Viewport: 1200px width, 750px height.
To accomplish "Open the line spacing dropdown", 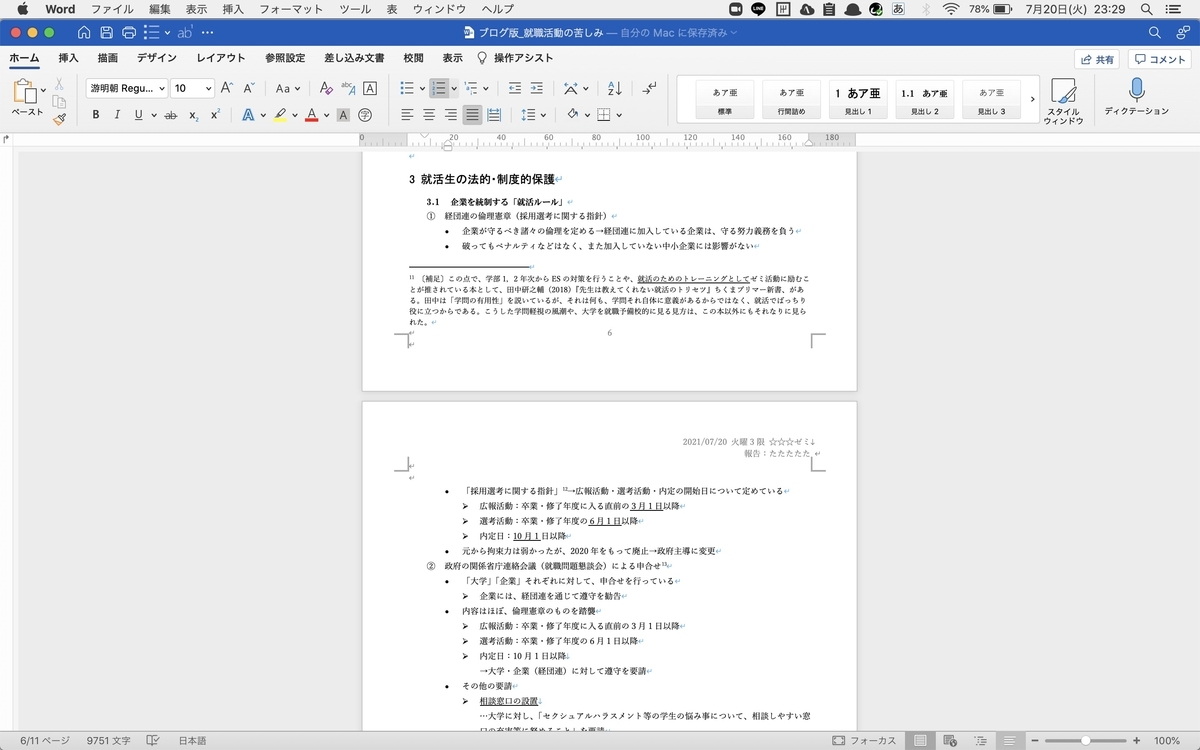I will coord(533,115).
